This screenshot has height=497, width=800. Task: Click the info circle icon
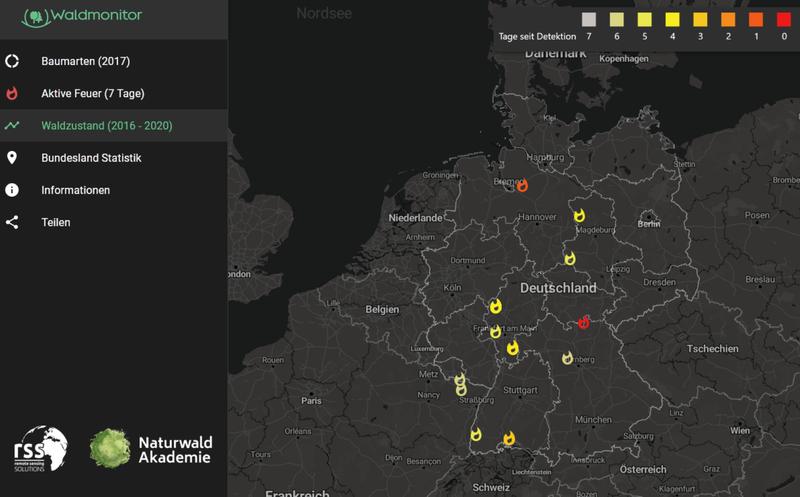pos(12,190)
